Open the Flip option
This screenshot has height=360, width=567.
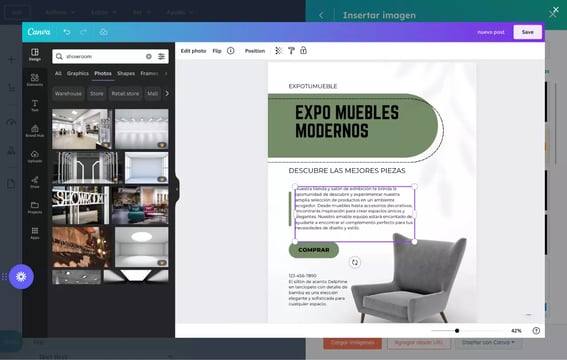click(217, 51)
